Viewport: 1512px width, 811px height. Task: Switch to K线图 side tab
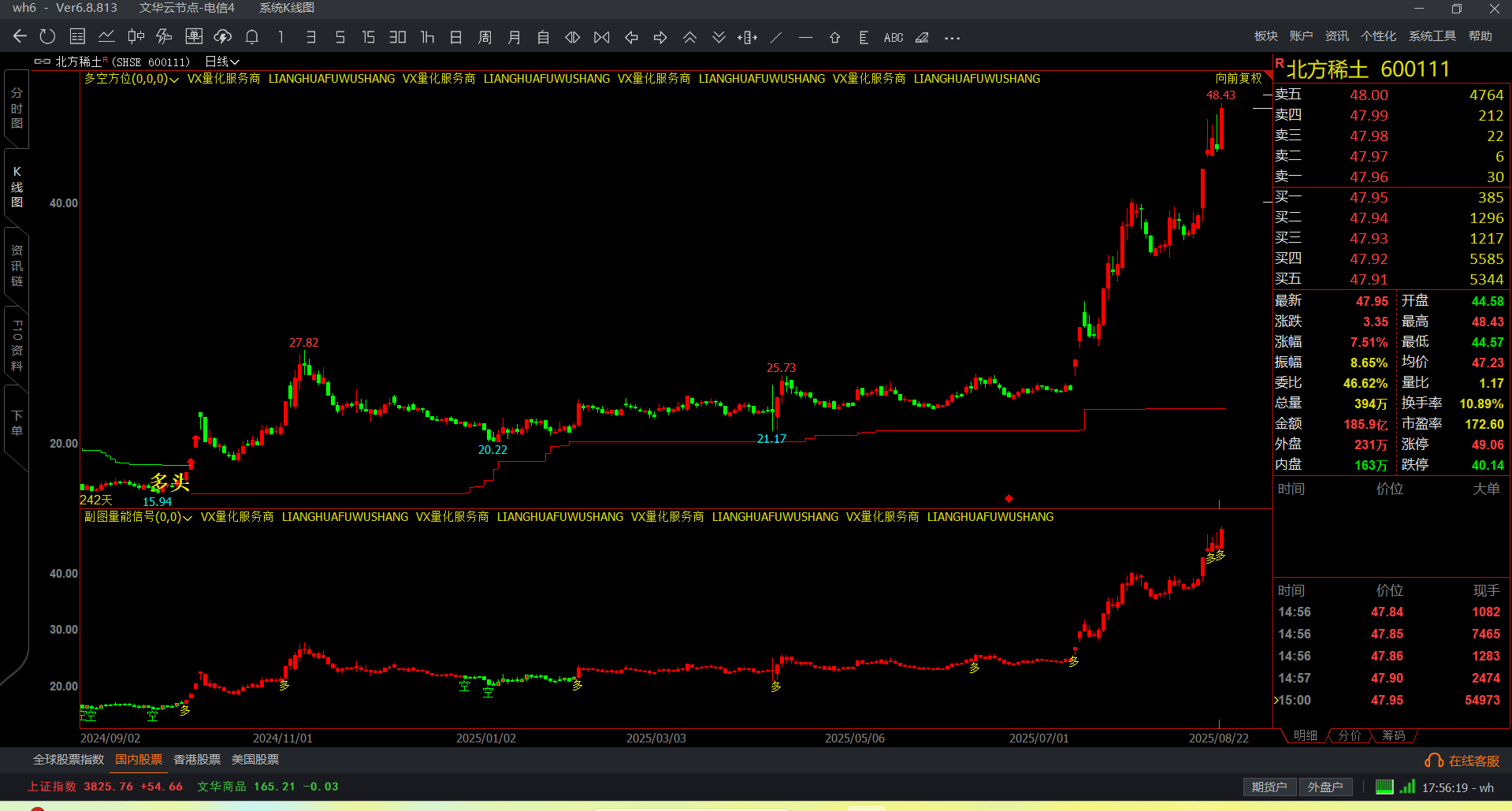[17, 187]
